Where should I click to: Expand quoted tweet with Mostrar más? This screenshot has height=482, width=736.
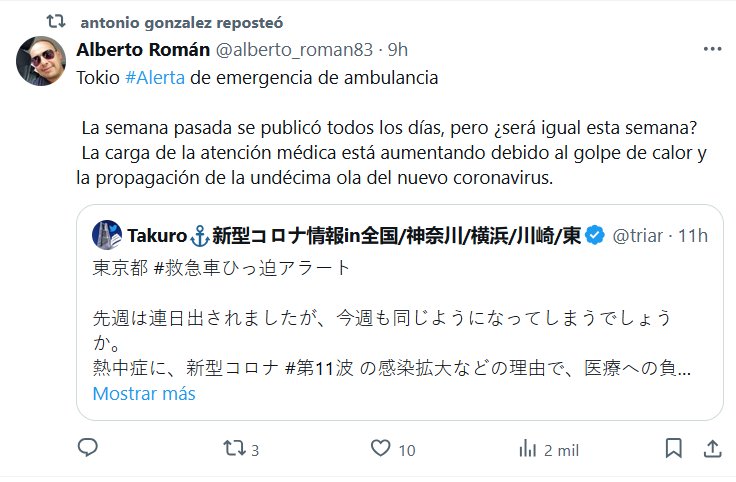(144, 393)
